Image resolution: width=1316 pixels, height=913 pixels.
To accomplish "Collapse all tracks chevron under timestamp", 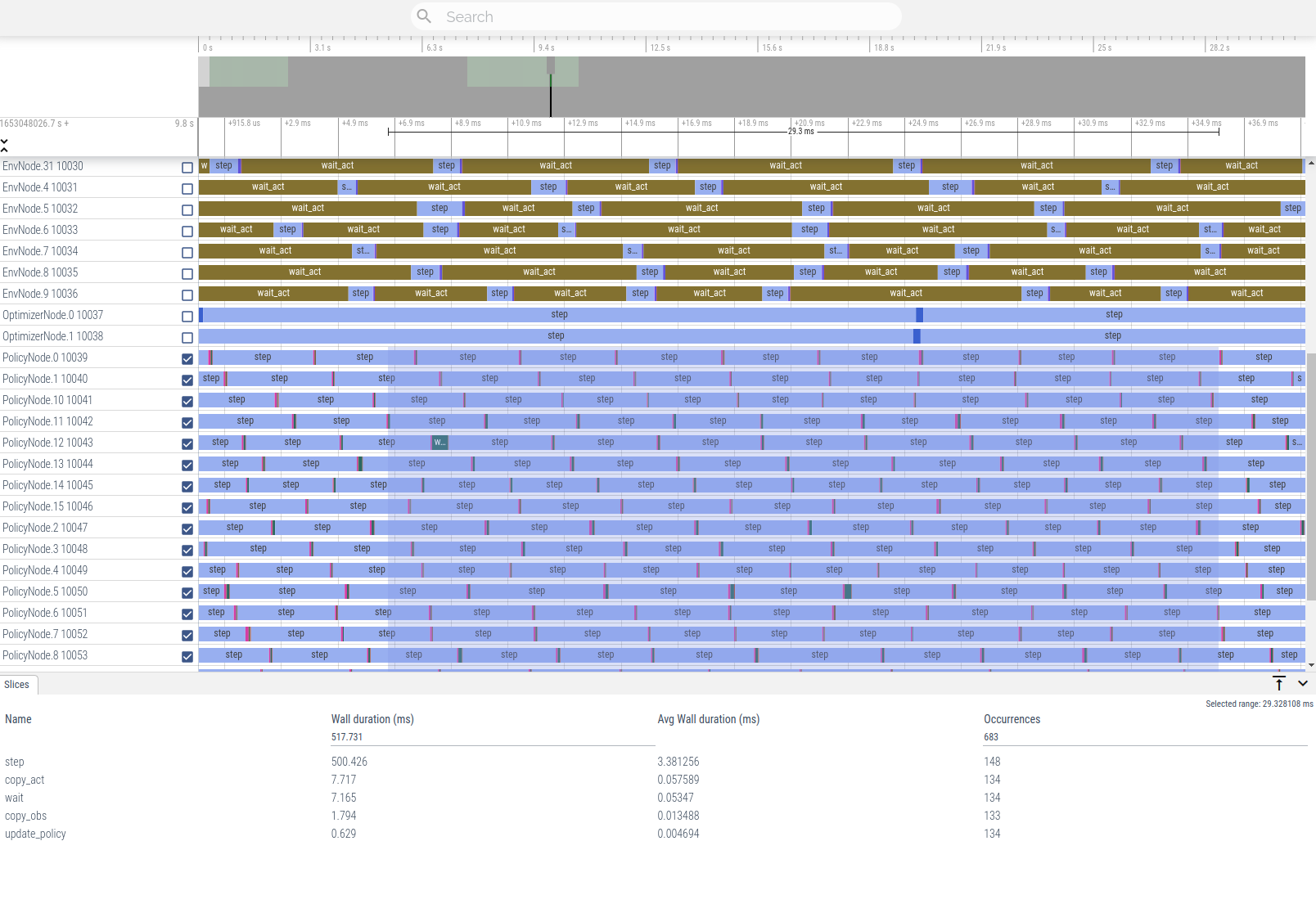I will tap(4, 145).
